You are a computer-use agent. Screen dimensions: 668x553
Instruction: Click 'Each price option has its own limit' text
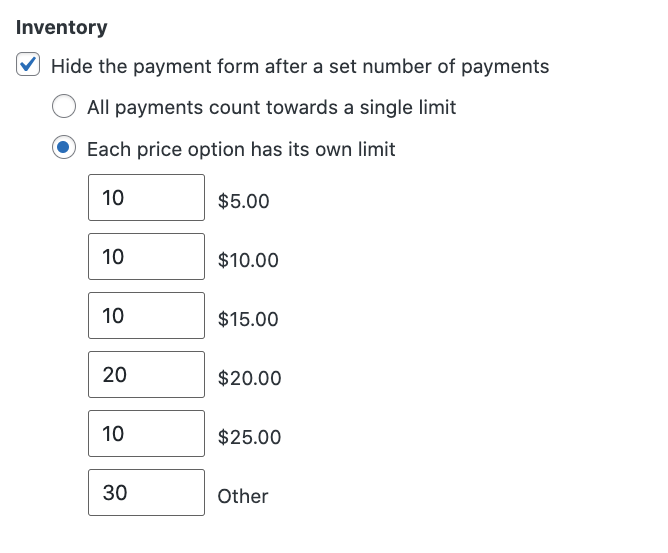(241, 149)
